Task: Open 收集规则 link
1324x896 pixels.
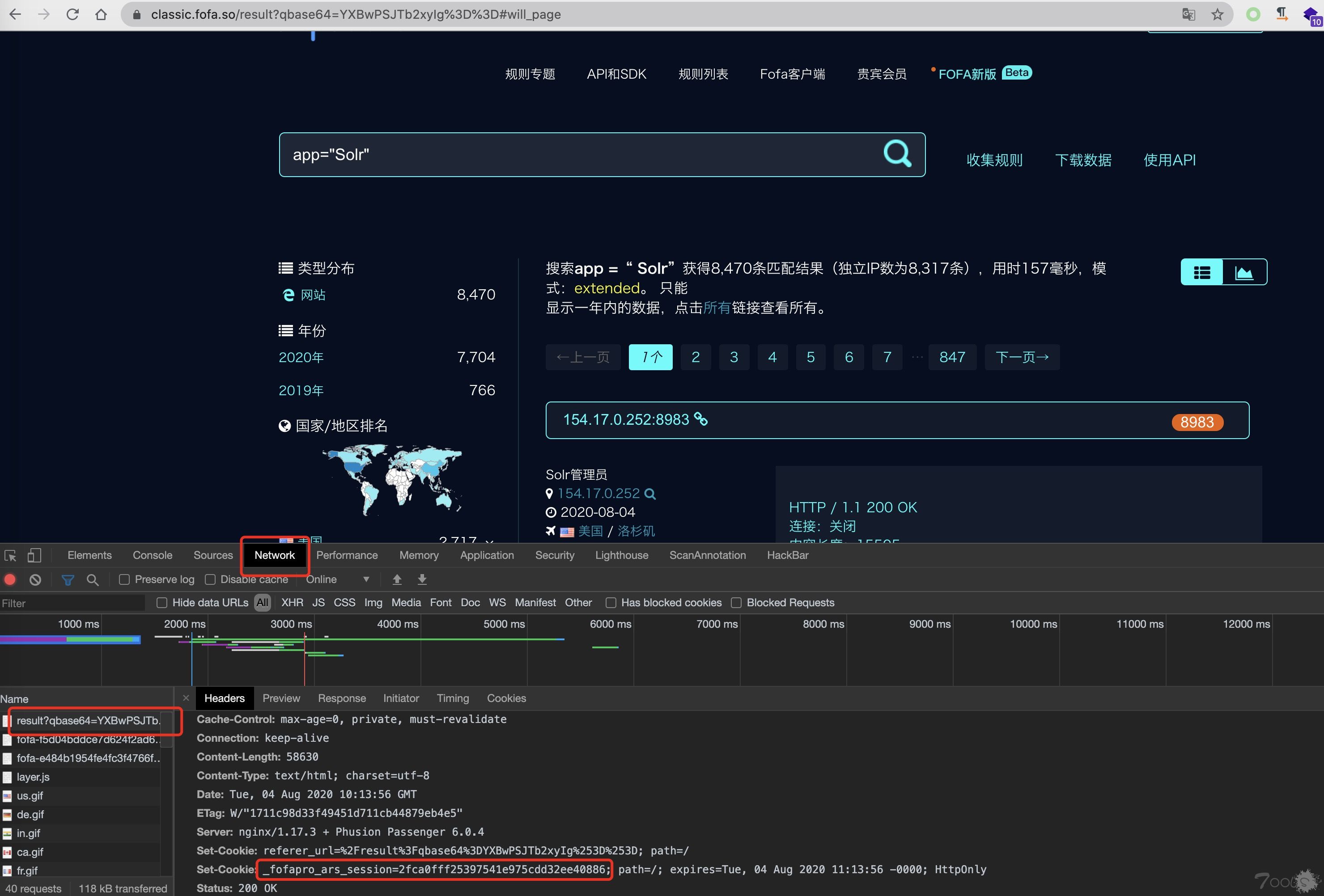Action: point(995,160)
